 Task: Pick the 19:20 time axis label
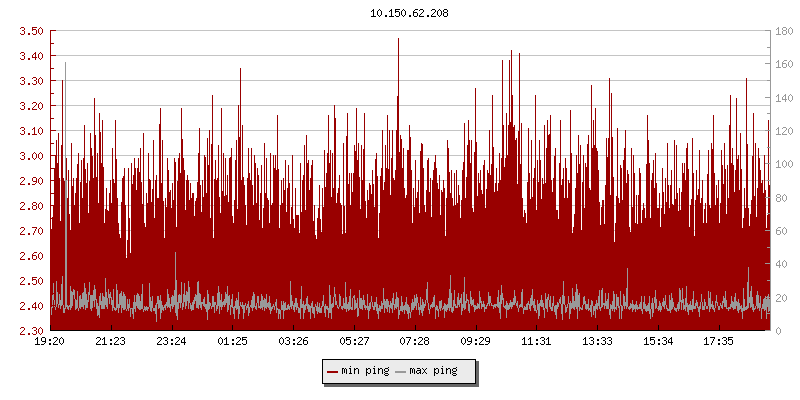click(x=50, y=342)
